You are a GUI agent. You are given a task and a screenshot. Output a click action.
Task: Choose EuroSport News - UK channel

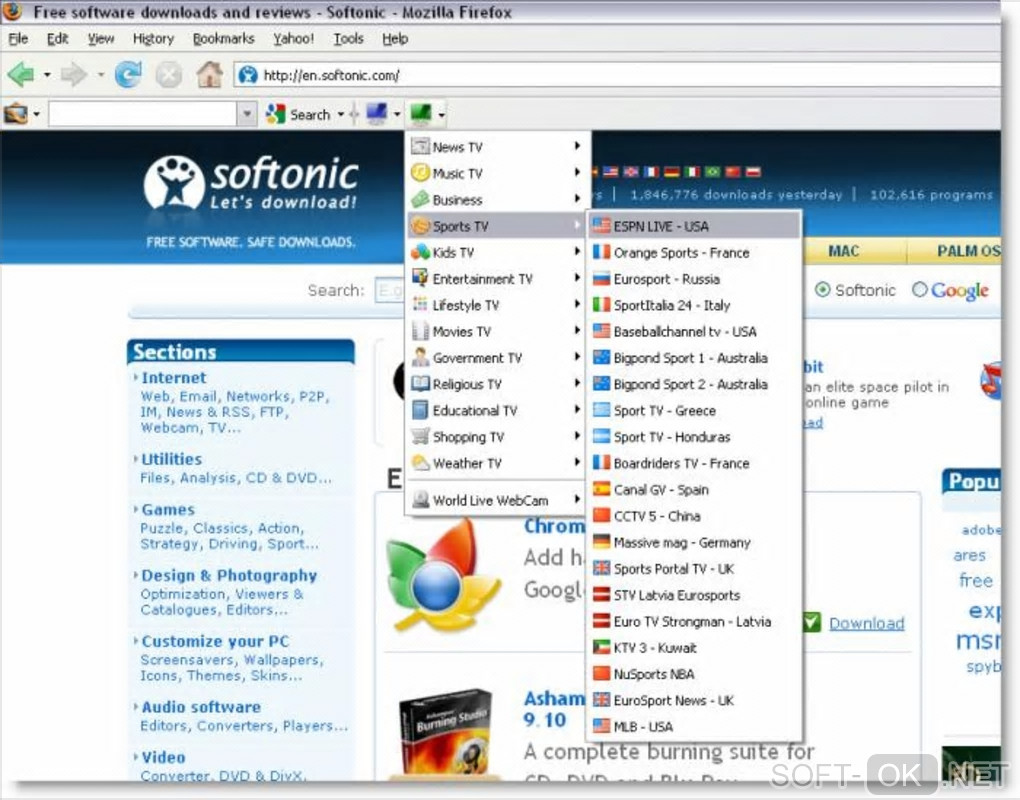coord(694,700)
